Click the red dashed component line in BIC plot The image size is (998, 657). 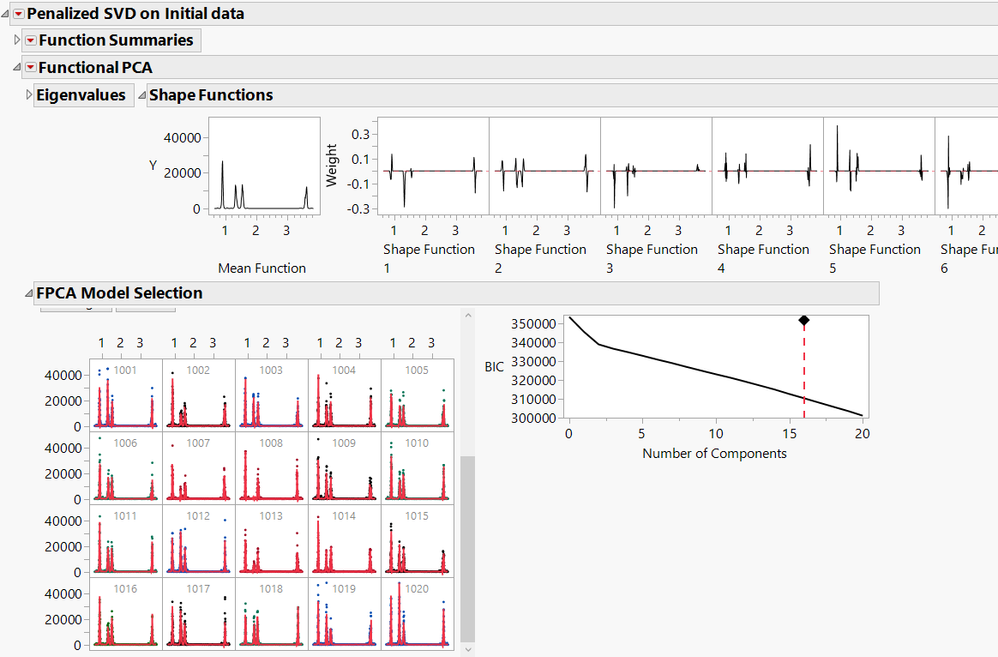(x=804, y=372)
